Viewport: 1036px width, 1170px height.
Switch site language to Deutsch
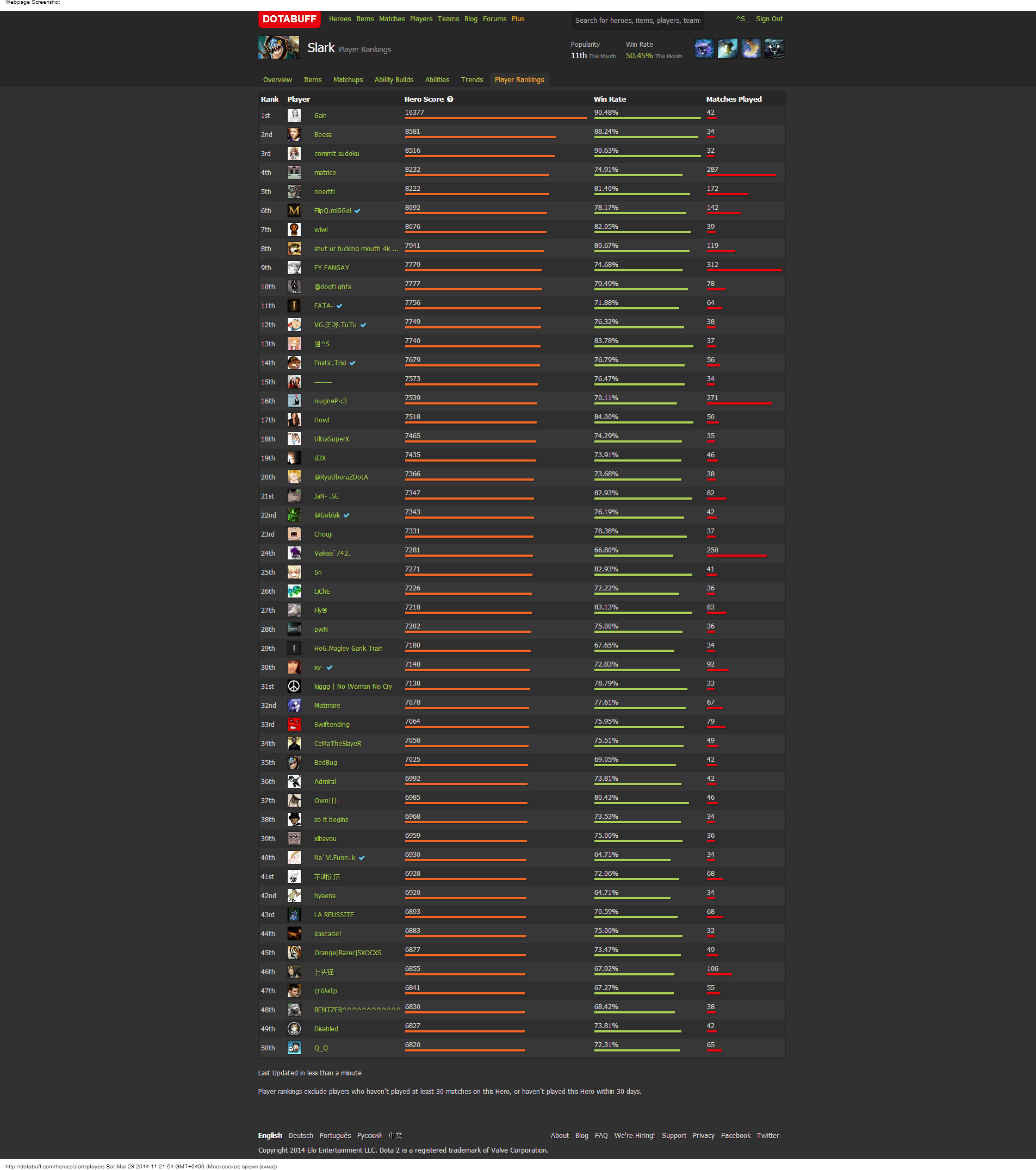(301, 1136)
